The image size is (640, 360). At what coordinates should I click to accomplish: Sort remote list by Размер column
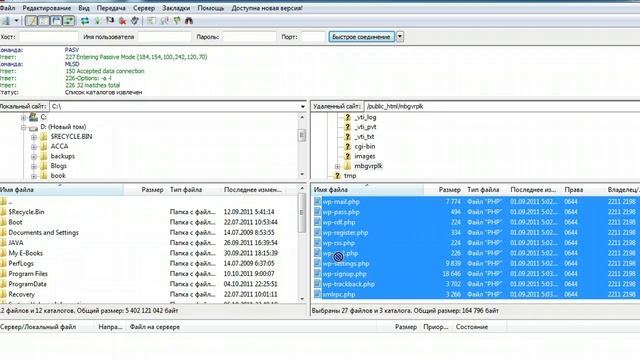pos(449,190)
